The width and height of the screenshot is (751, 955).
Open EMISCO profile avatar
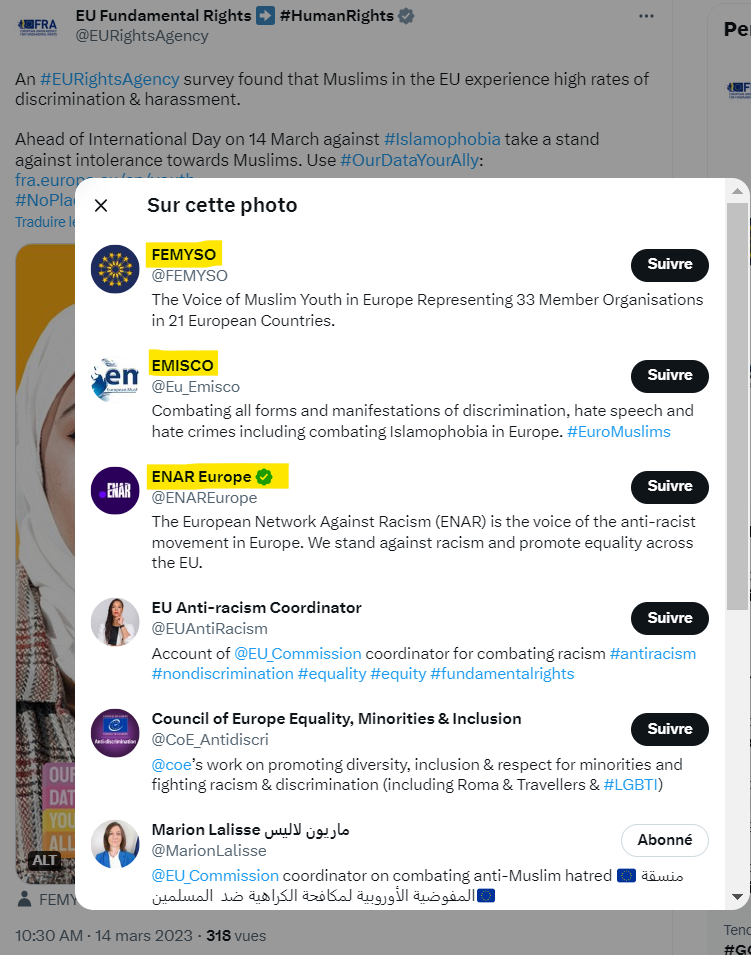click(115, 380)
